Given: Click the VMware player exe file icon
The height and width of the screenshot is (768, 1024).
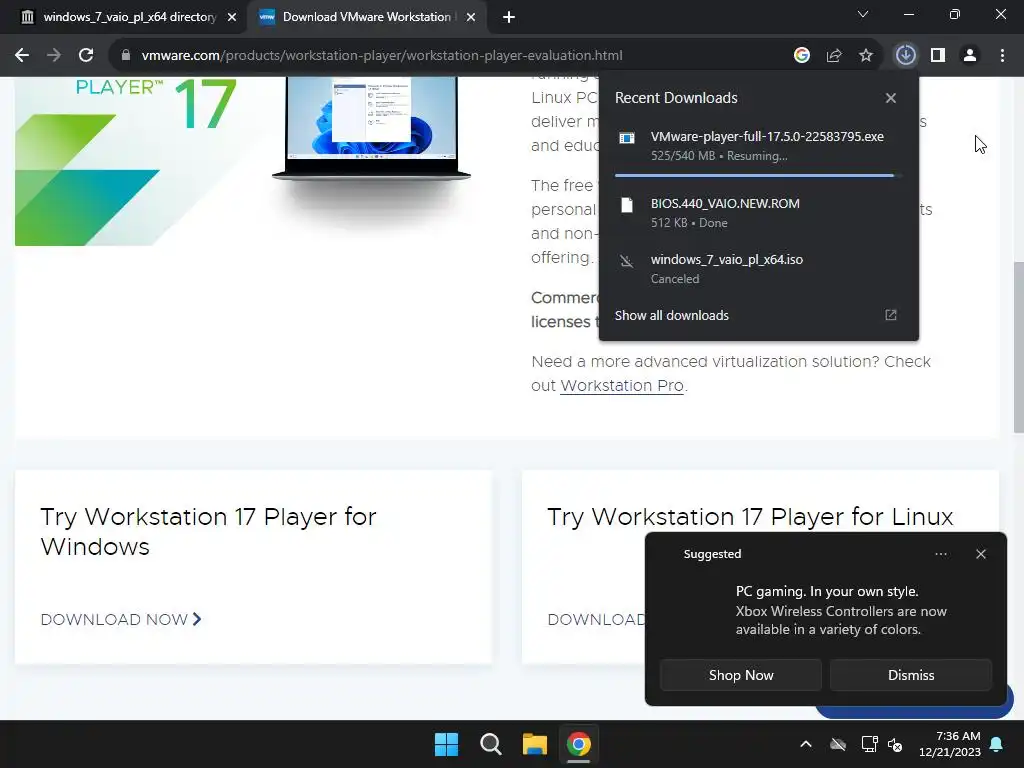Looking at the screenshot, I should [x=627, y=138].
